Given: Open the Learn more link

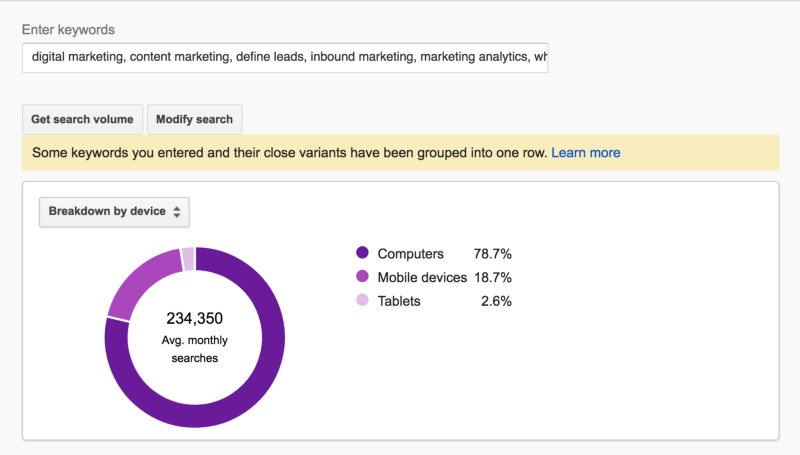Looking at the screenshot, I should [586, 153].
